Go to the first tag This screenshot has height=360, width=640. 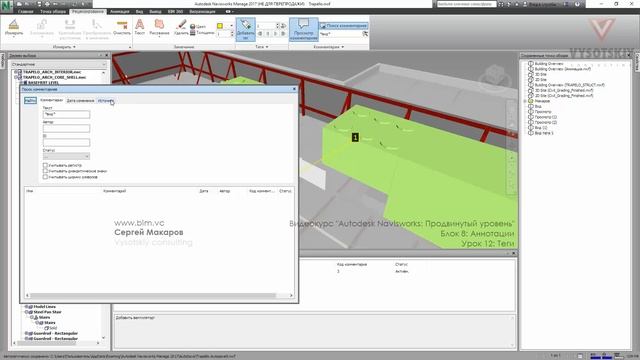click(x=260, y=34)
